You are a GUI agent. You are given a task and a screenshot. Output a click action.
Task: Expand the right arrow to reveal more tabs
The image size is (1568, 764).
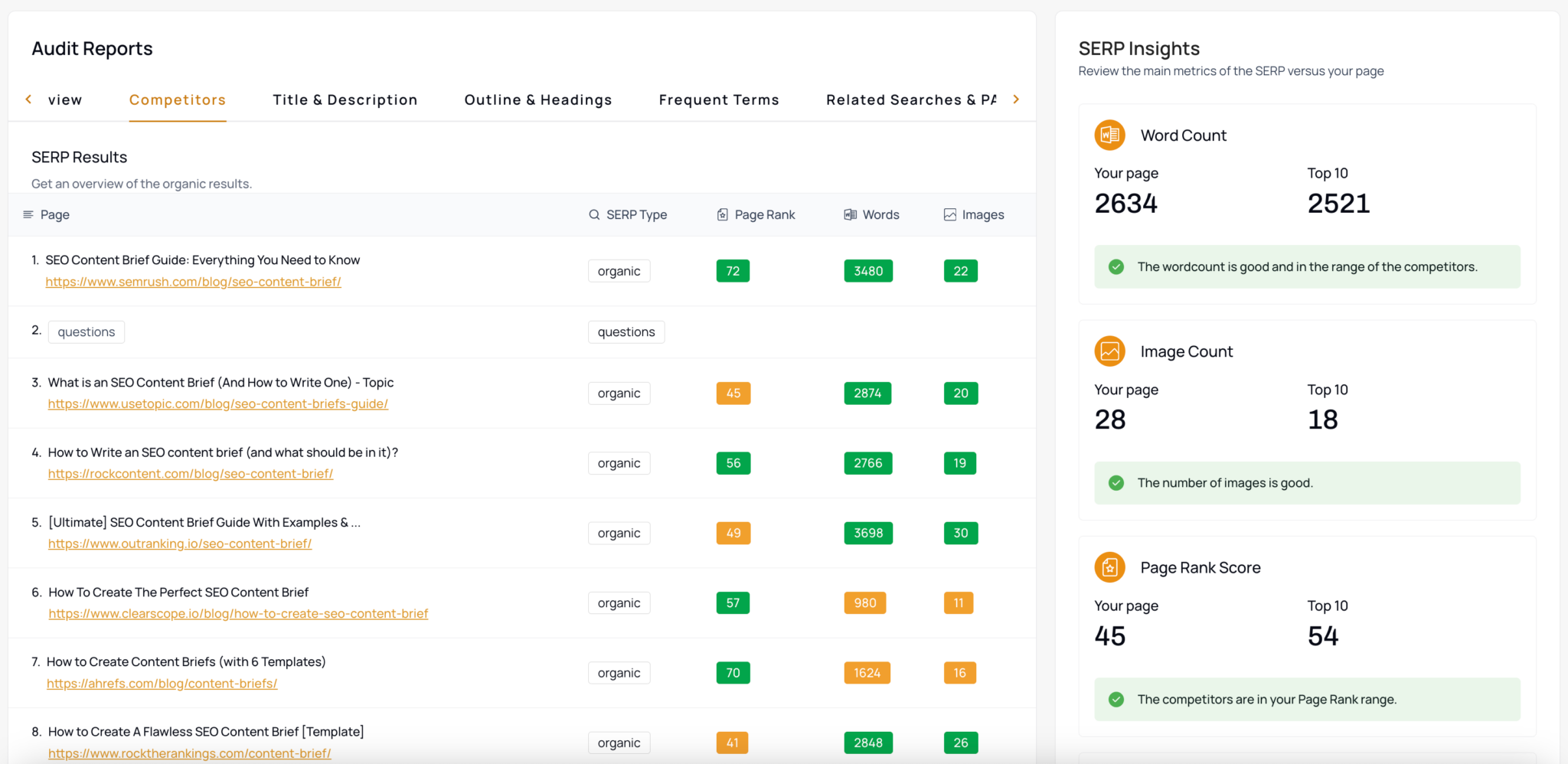tap(1016, 99)
